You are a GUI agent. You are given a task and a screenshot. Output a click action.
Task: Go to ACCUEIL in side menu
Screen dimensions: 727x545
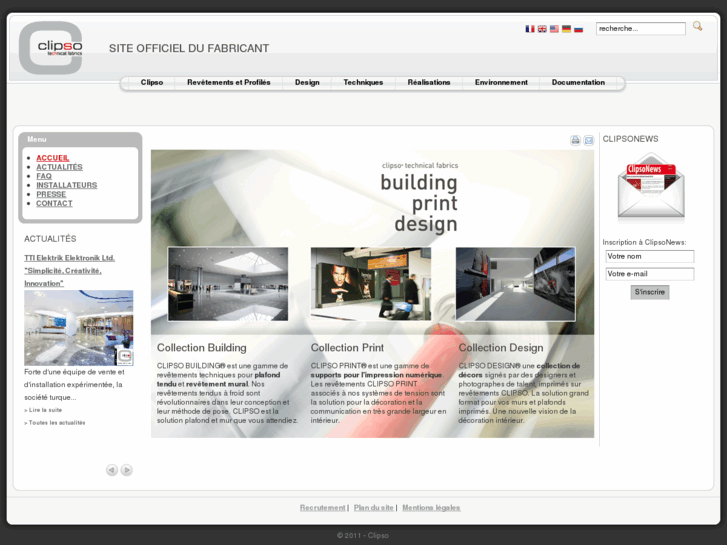[x=52, y=158]
